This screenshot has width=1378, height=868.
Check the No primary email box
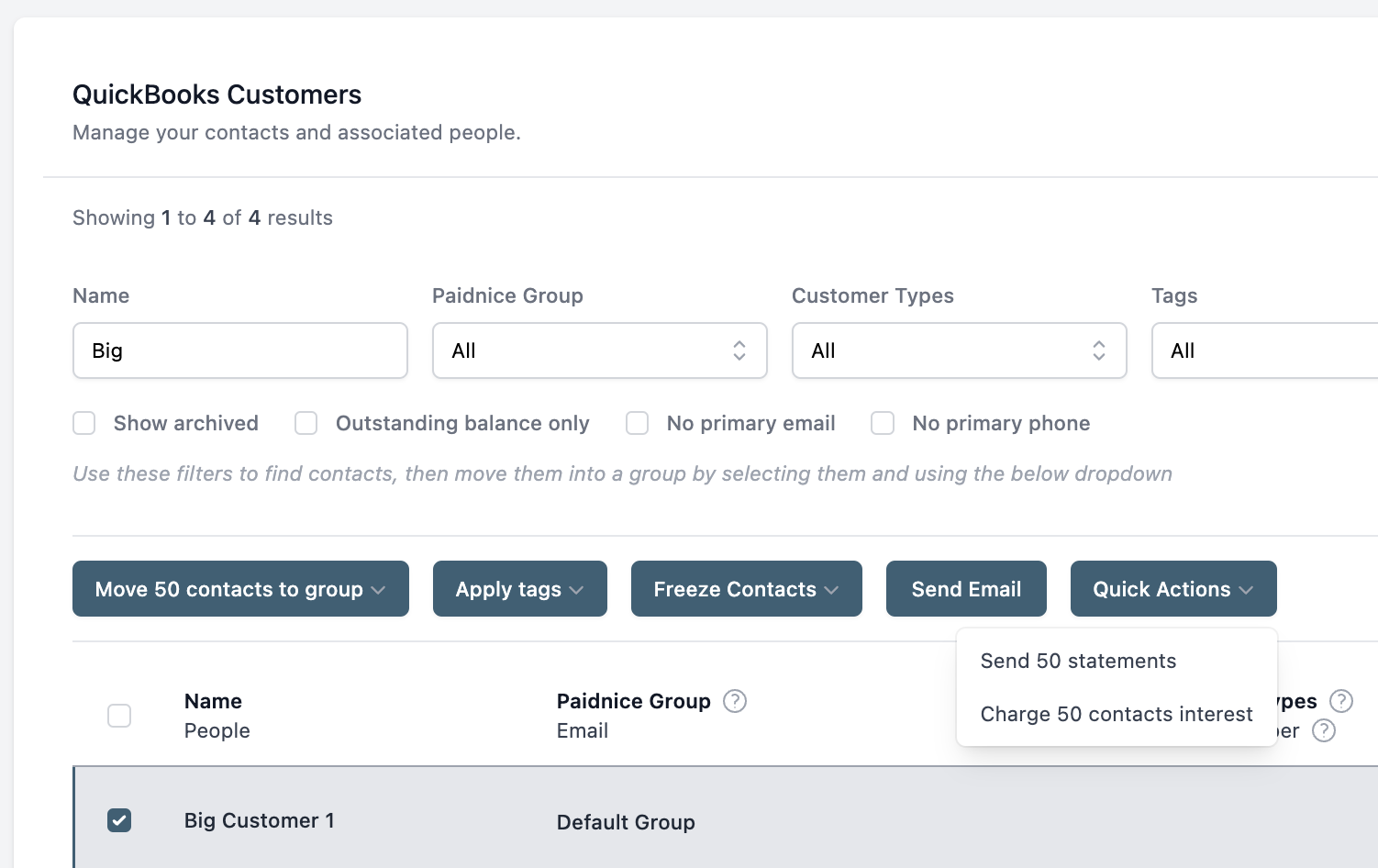click(x=638, y=423)
